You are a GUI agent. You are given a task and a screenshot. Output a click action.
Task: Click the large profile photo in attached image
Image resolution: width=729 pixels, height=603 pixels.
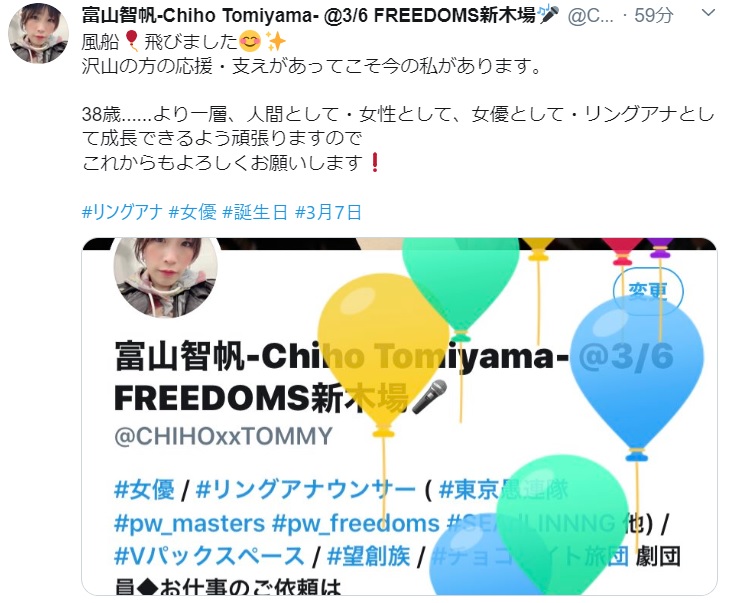tap(166, 278)
